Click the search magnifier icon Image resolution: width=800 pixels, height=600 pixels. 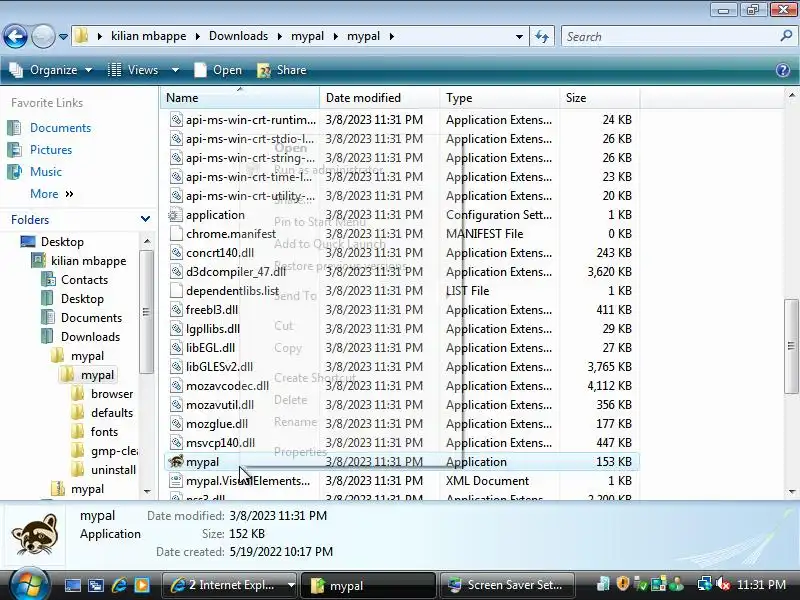(786, 36)
